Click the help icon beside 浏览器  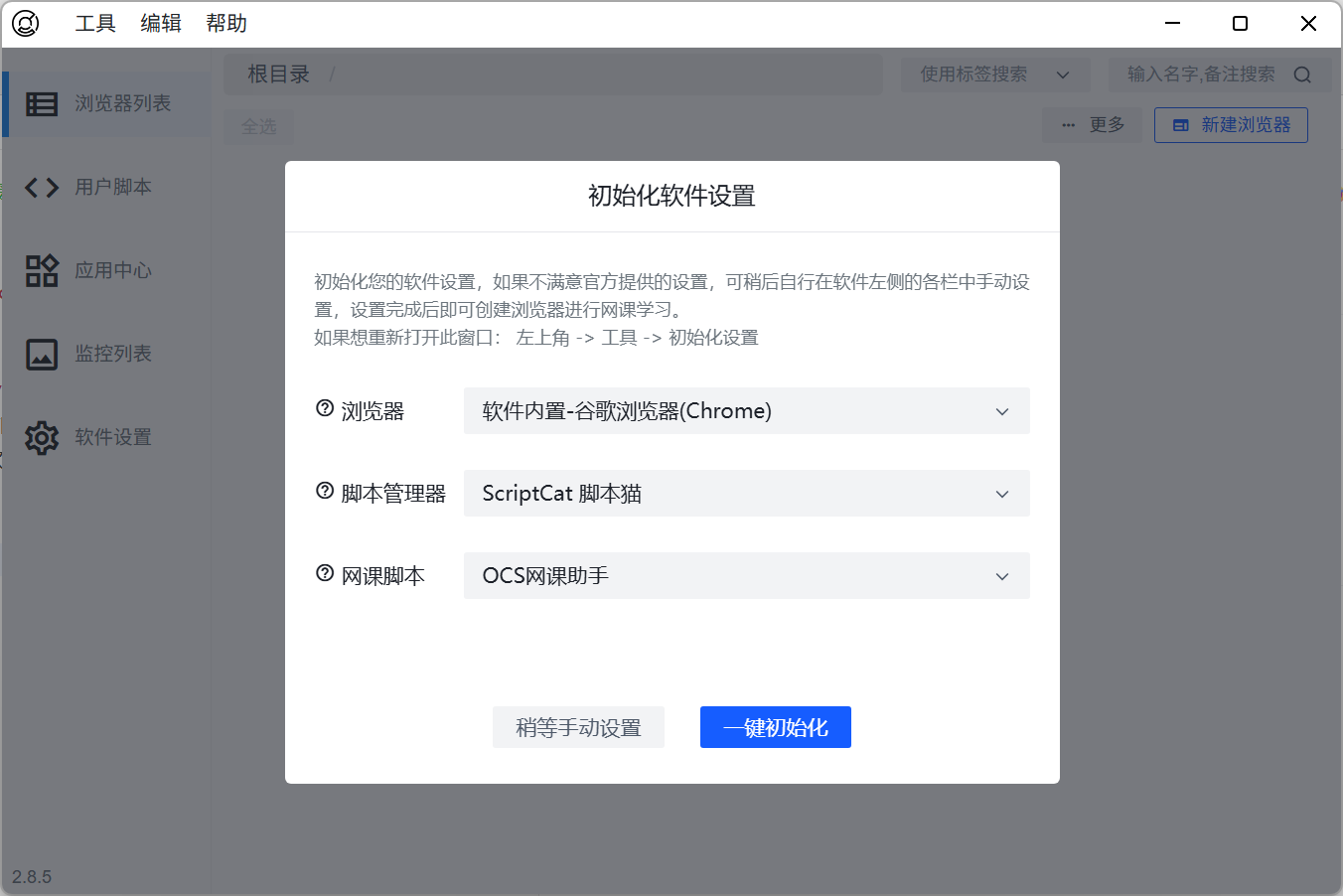(x=325, y=408)
